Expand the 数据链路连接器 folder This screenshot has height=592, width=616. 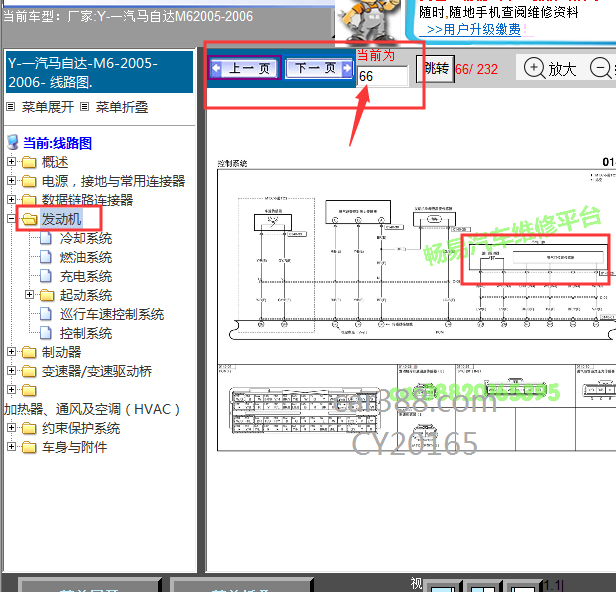(11, 200)
